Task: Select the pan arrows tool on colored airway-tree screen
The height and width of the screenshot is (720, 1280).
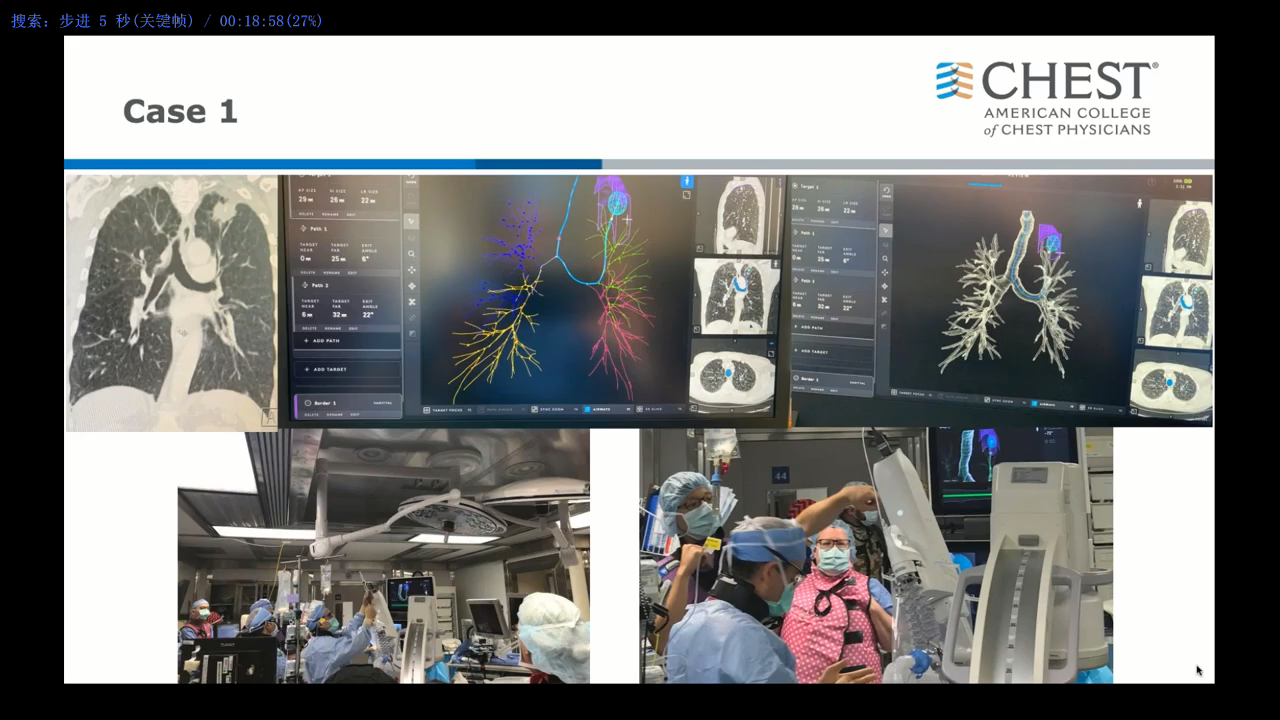Action: coord(412,270)
